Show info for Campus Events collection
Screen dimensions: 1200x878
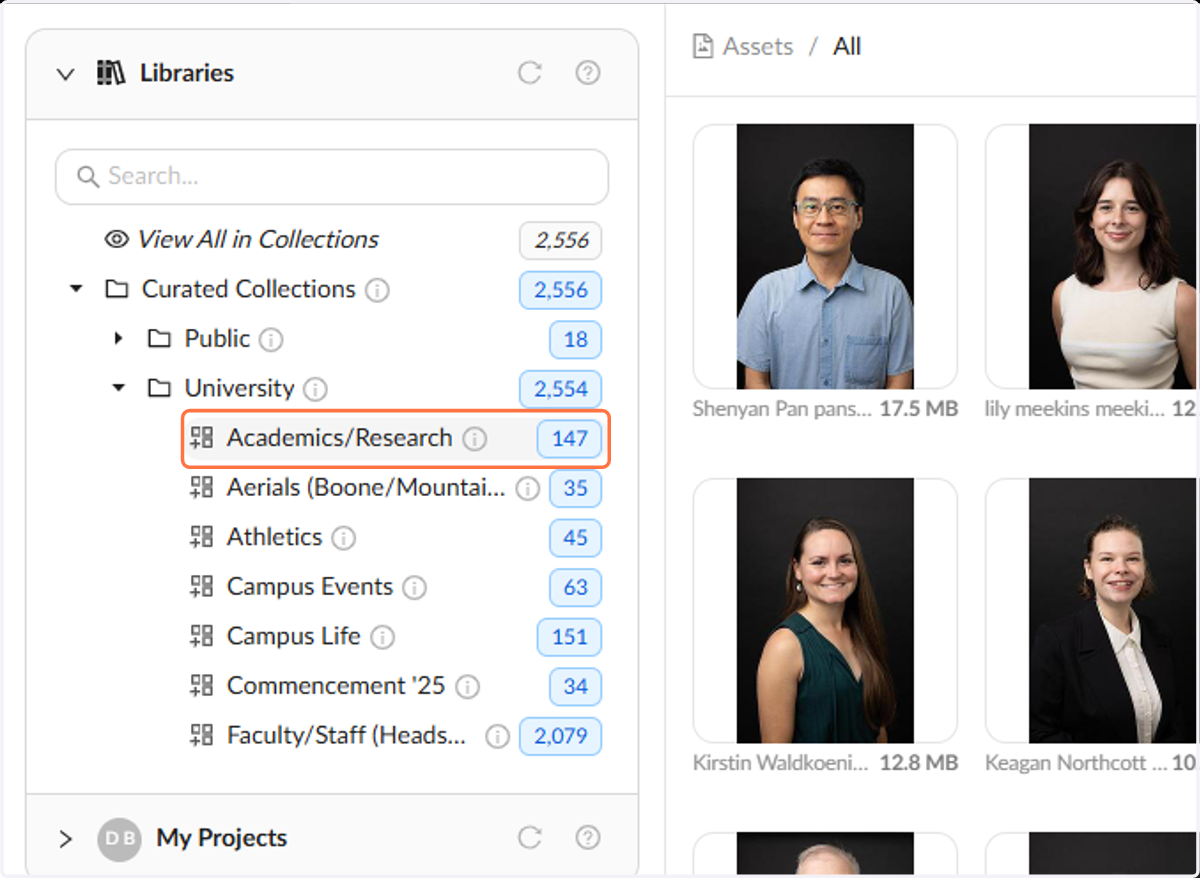point(414,588)
